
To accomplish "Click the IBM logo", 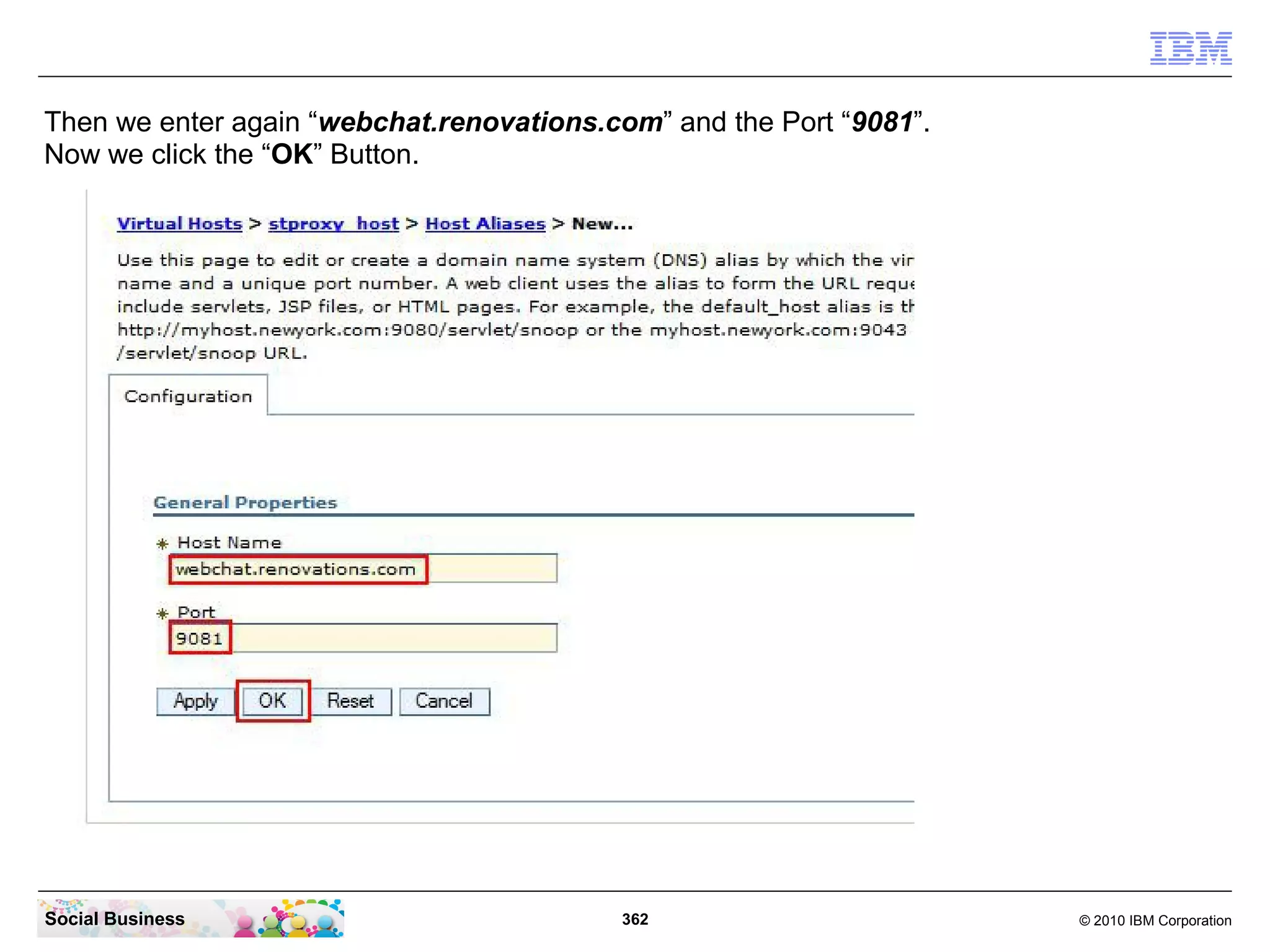I will [x=1191, y=48].
